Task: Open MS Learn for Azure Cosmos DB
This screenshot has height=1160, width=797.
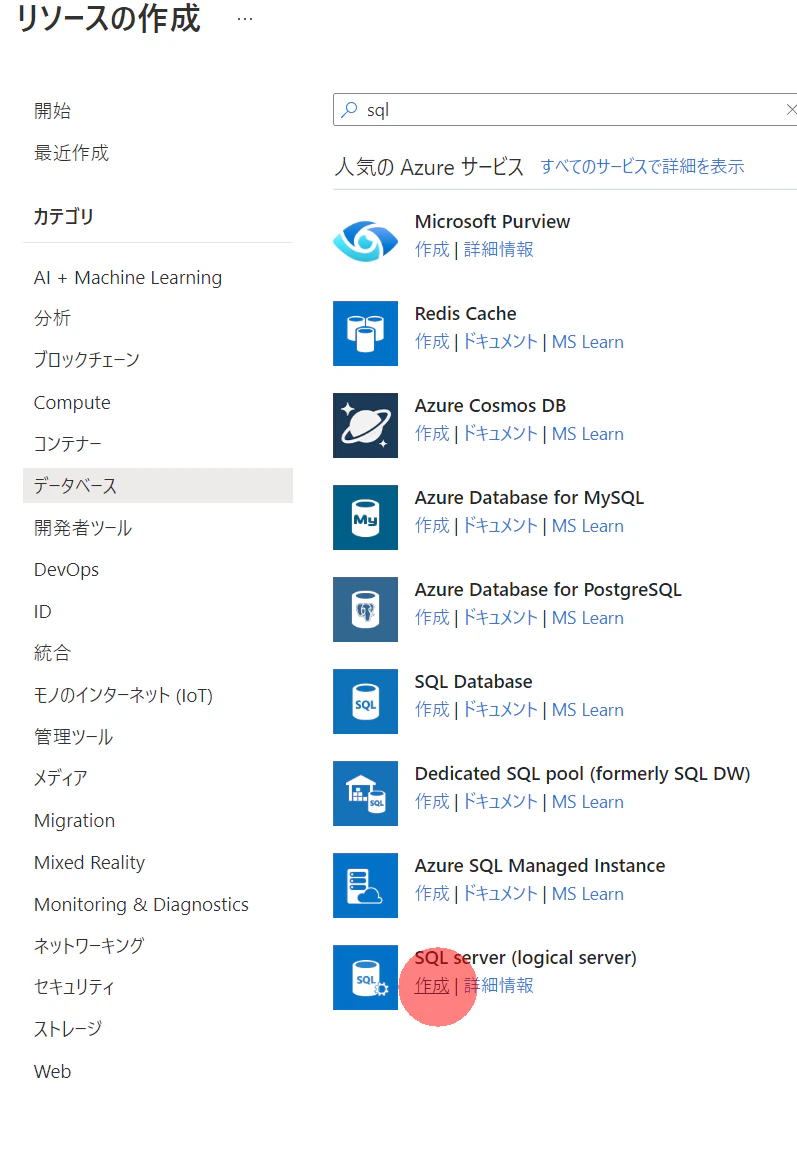Action: tap(588, 434)
